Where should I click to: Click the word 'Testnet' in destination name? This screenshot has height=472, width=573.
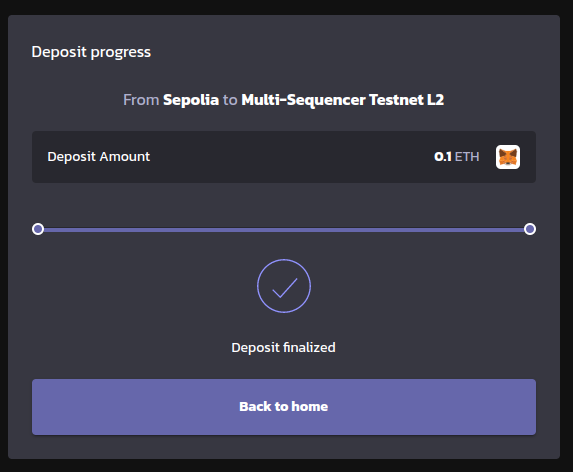click(x=396, y=100)
